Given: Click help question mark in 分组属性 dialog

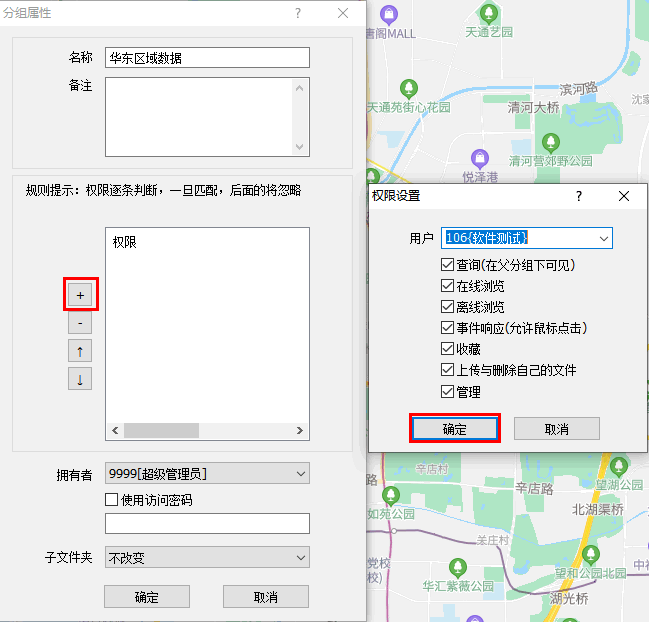Looking at the screenshot, I should point(297,13).
